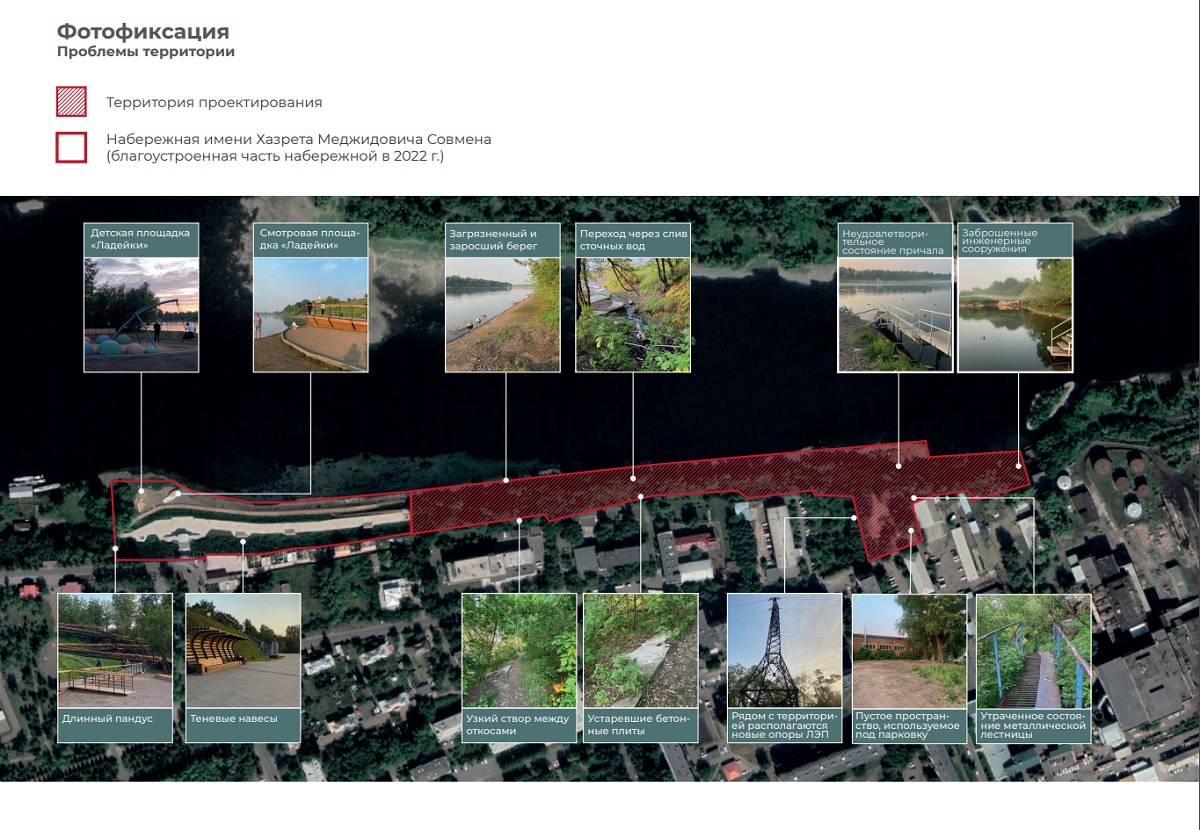Select the Переход через слив сточных вод photo
This screenshot has height=830, width=1200.
click(633, 314)
